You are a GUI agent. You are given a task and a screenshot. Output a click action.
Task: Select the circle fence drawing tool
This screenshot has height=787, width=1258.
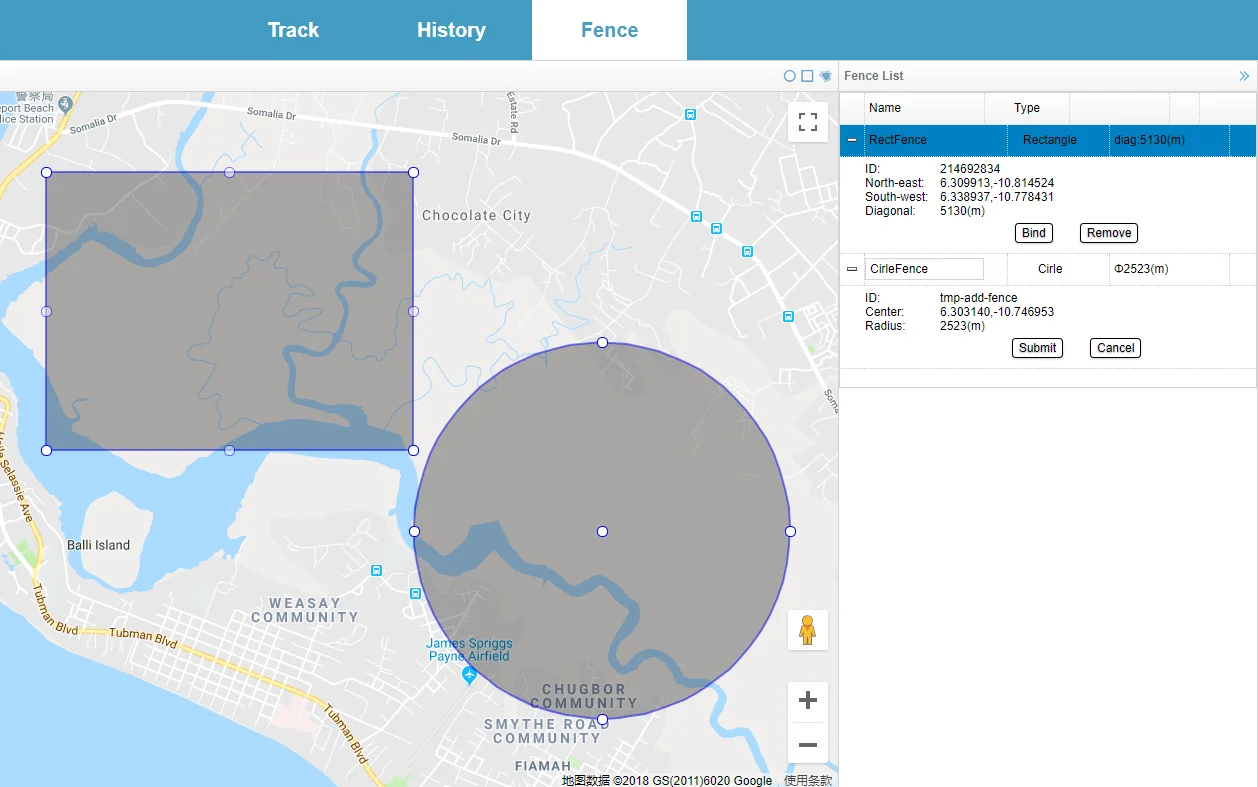click(x=789, y=76)
